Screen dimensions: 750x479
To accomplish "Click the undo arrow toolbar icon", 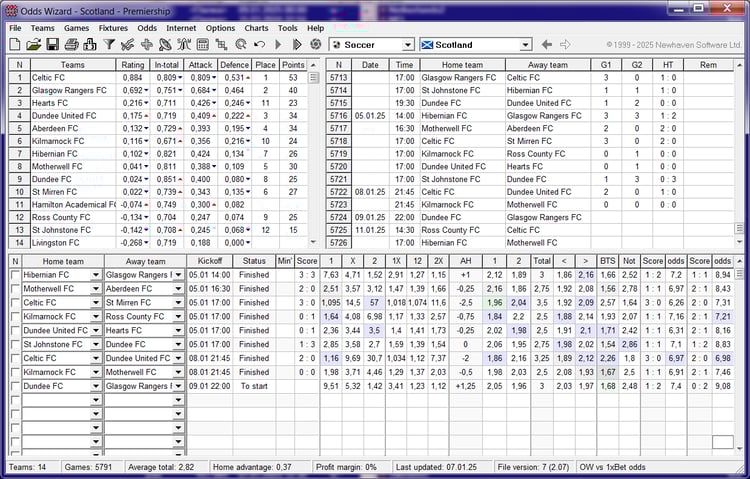I will pos(259,45).
